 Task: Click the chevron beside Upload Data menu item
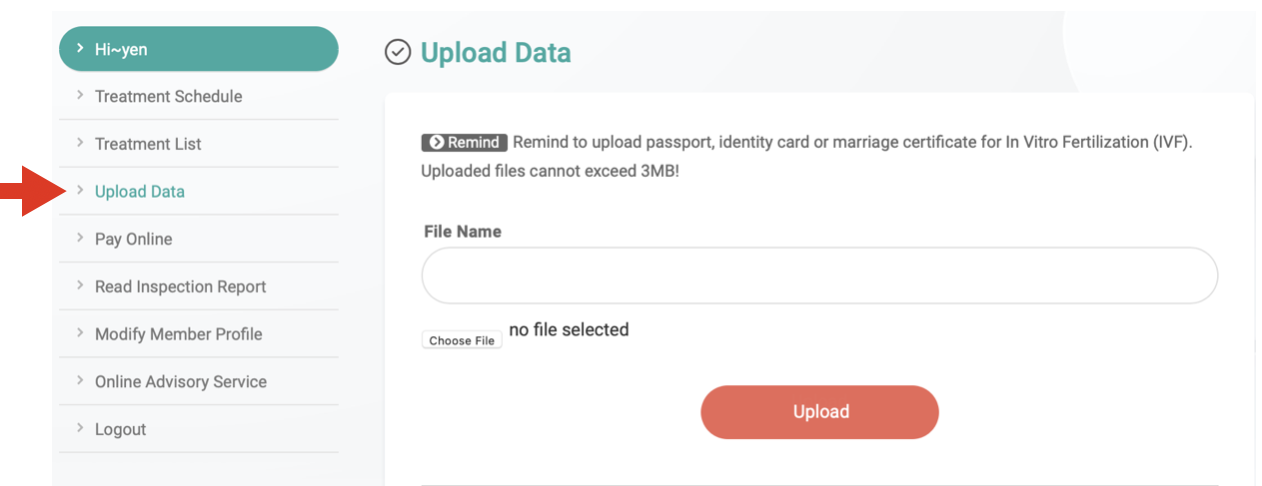click(x=80, y=191)
